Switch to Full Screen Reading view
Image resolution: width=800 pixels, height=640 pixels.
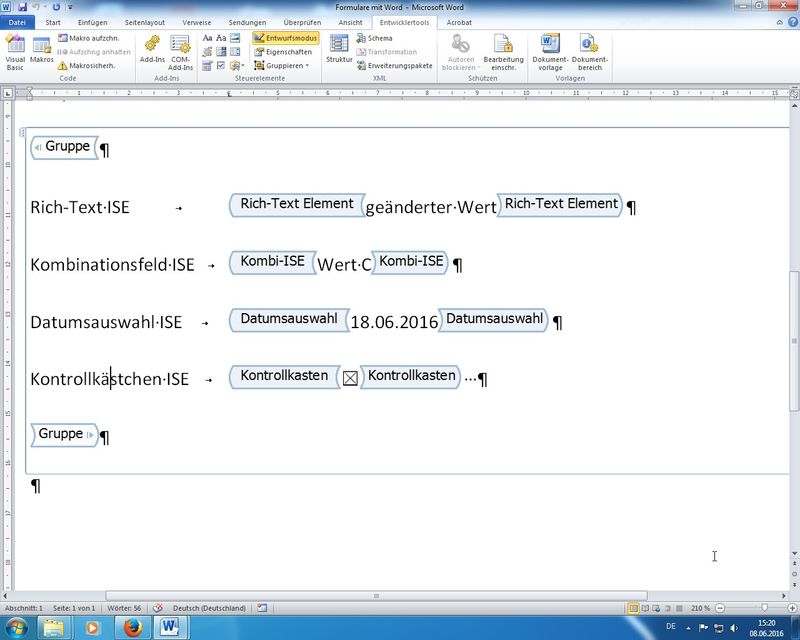pos(645,608)
